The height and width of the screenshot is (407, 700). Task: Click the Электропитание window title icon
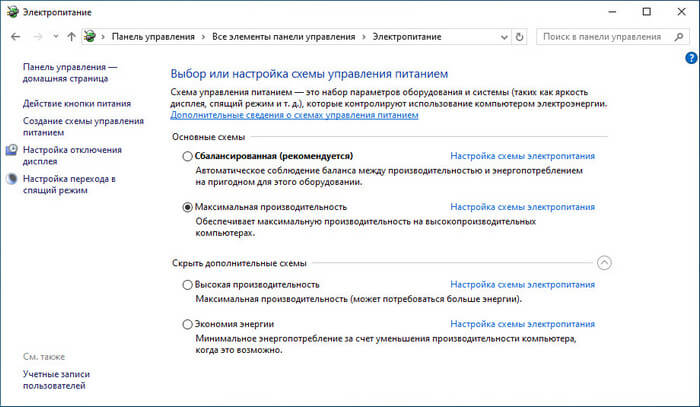click(x=10, y=11)
